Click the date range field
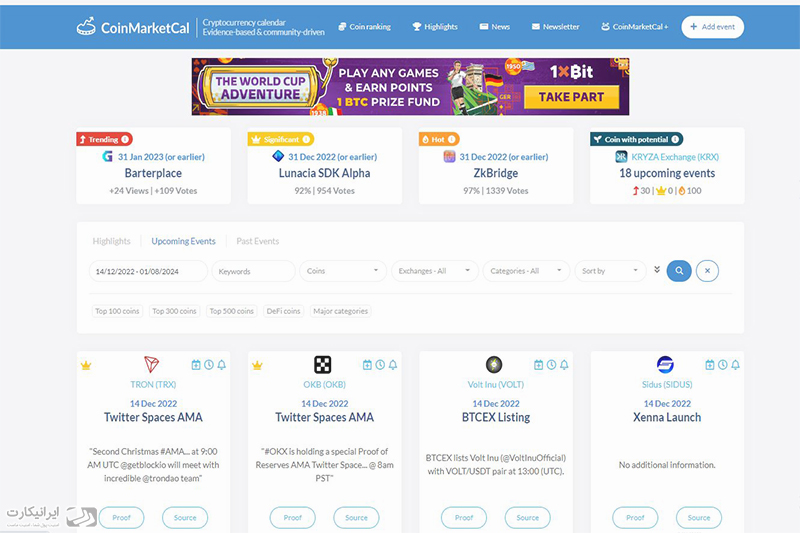The width and height of the screenshot is (800, 533). (148, 271)
